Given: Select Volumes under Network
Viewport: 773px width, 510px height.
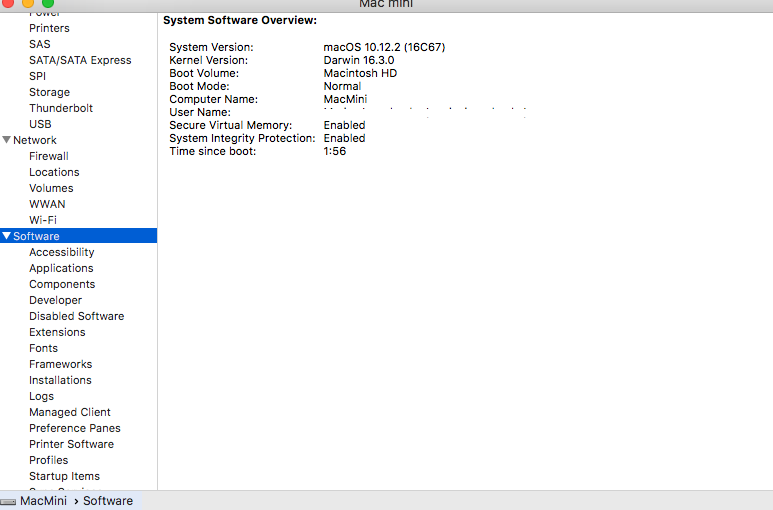Looking at the screenshot, I should click(x=51, y=188).
